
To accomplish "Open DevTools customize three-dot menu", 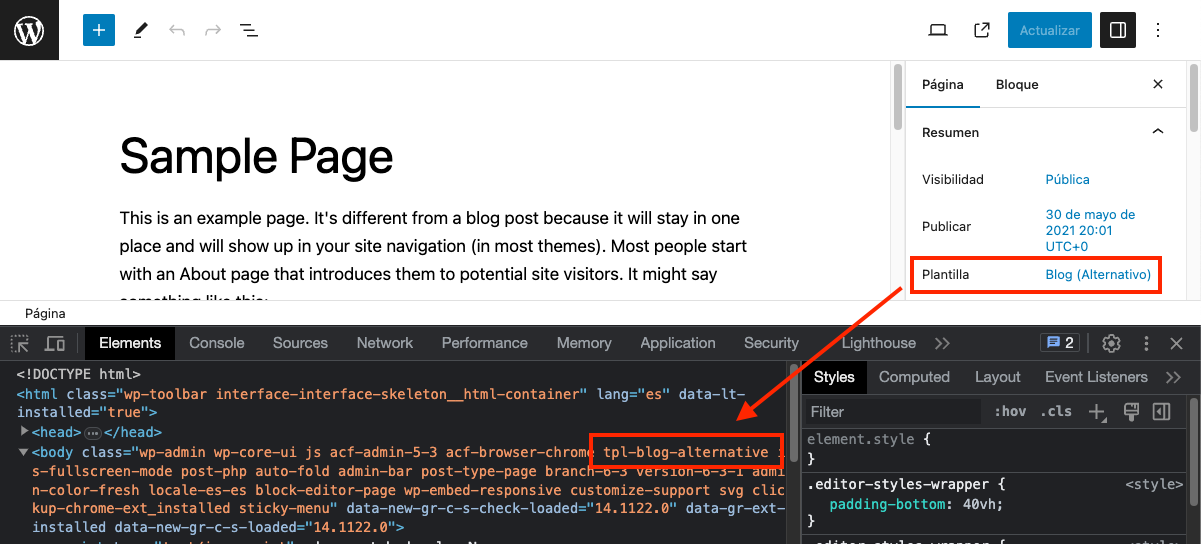I will 1146,343.
